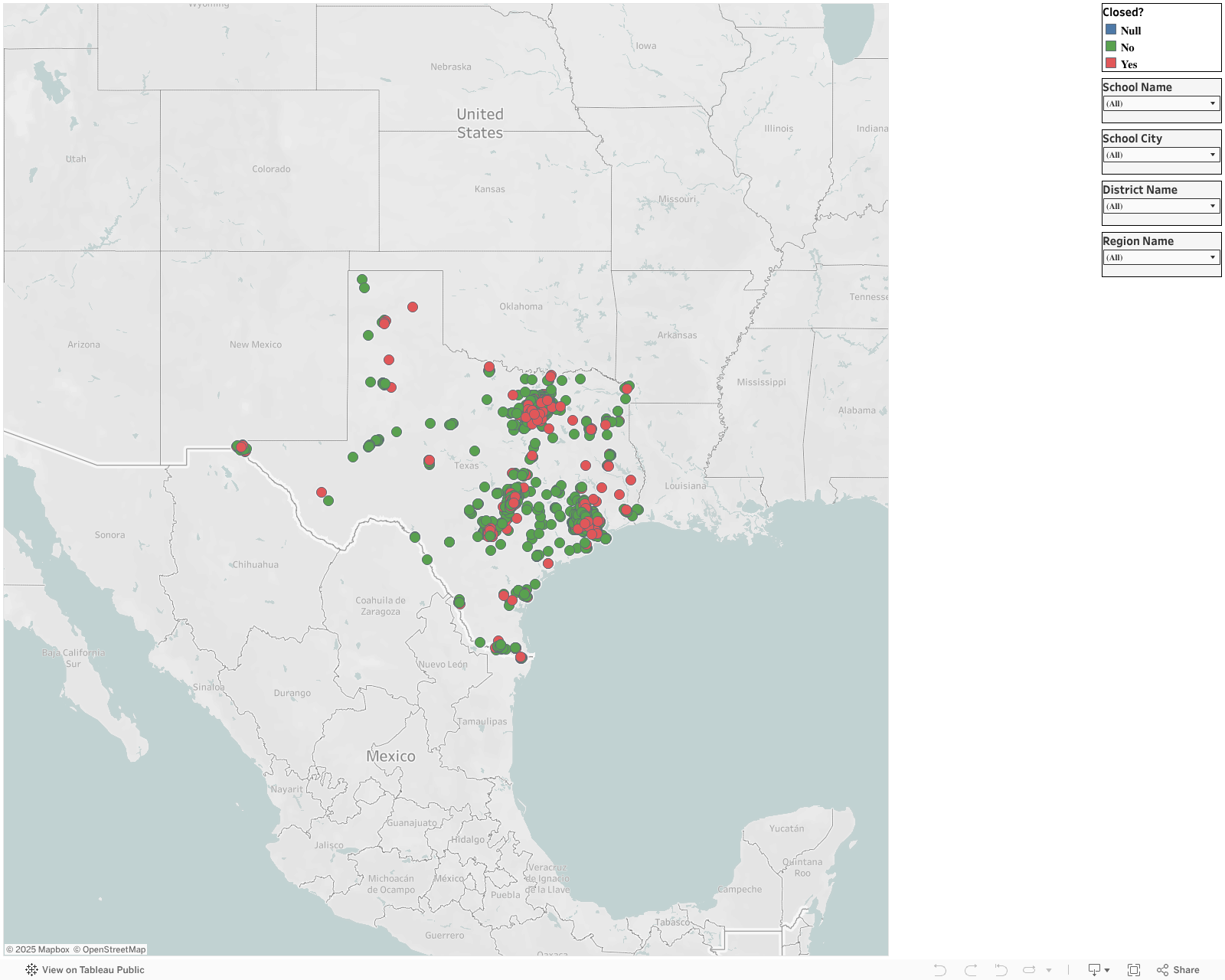This screenshot has height=980, width=1225.
Task: Open the OpenStreetMap attribution link
Action: [113, 949]
